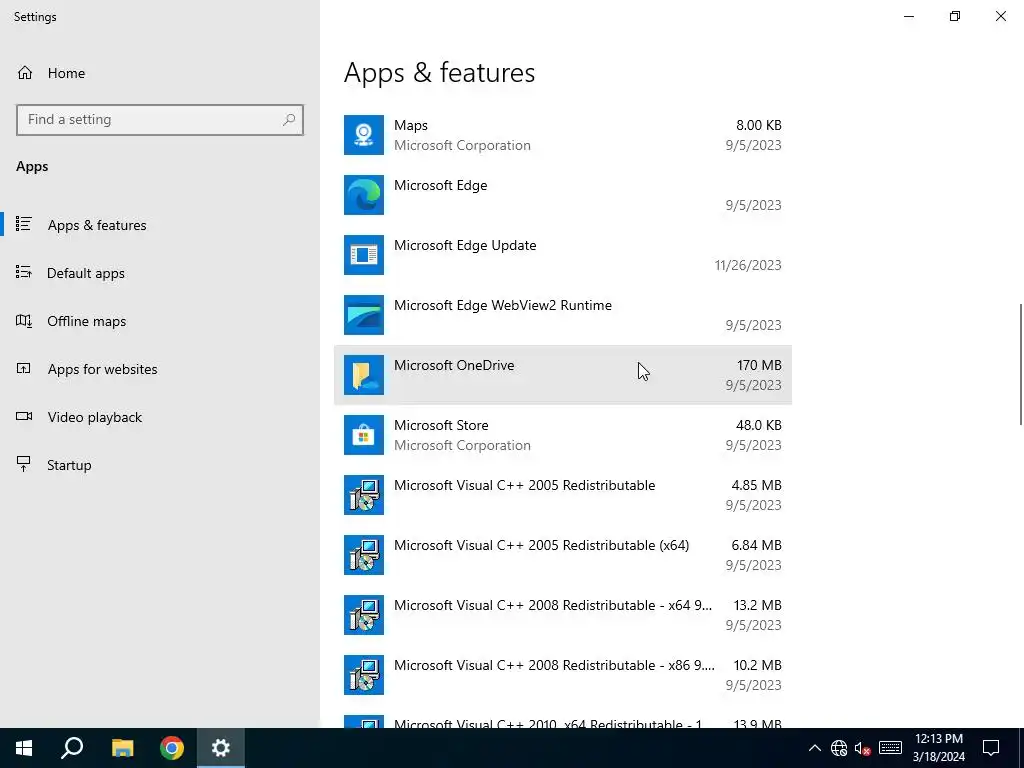
Task: Click the Microsoft Store bag icon
Action: (364, 436)
